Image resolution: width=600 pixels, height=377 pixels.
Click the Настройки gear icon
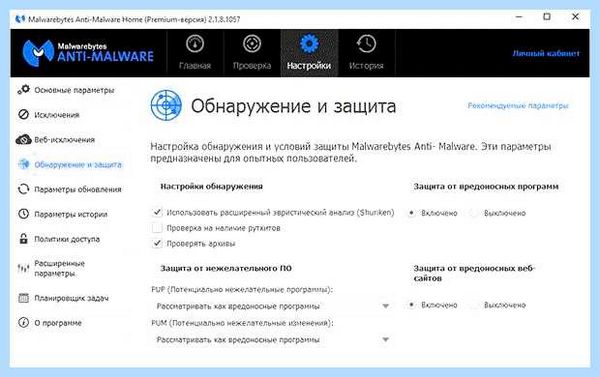309,43
